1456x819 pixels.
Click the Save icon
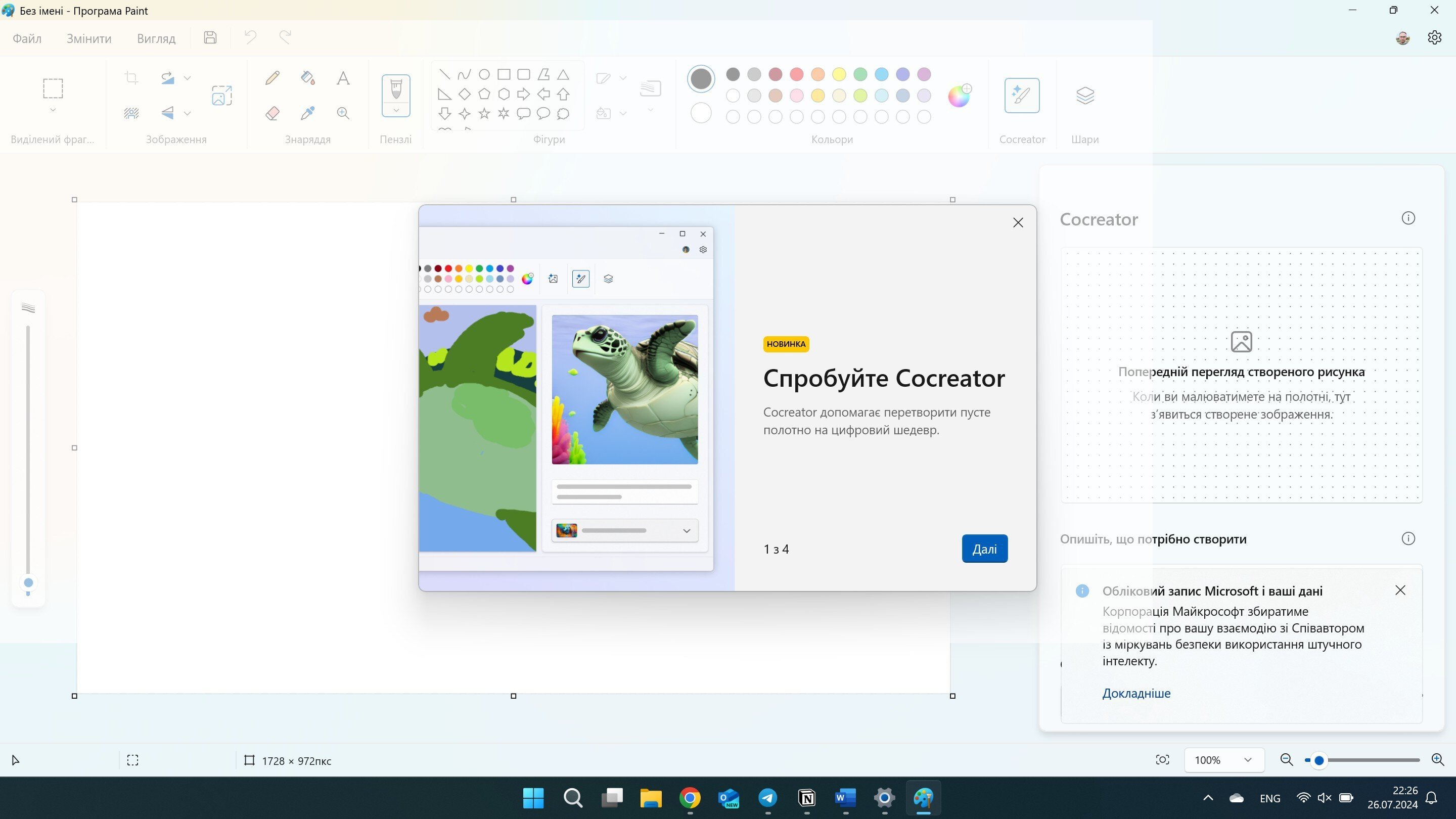(210, 38)
